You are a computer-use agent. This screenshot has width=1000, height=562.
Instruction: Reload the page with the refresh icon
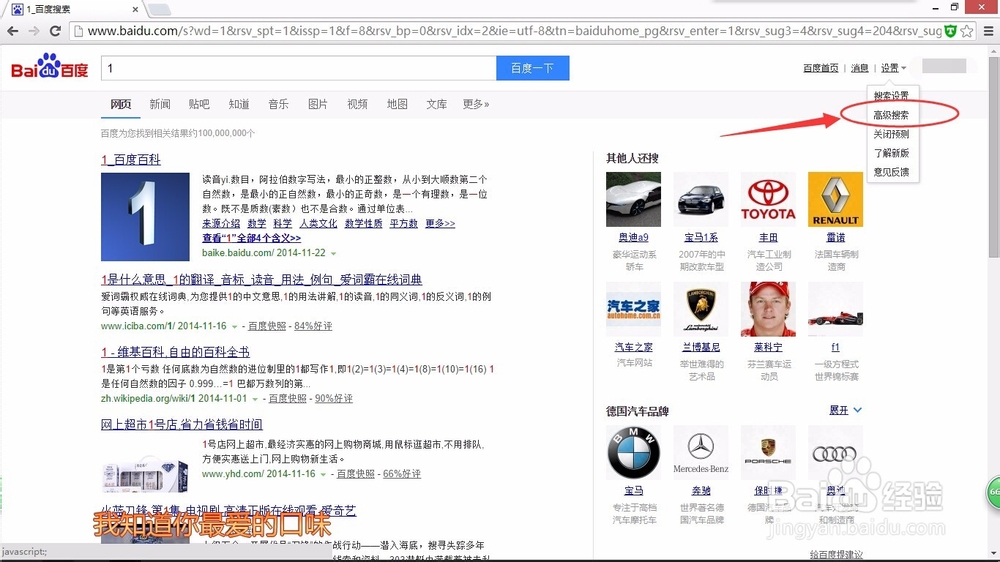click(55, 31)
